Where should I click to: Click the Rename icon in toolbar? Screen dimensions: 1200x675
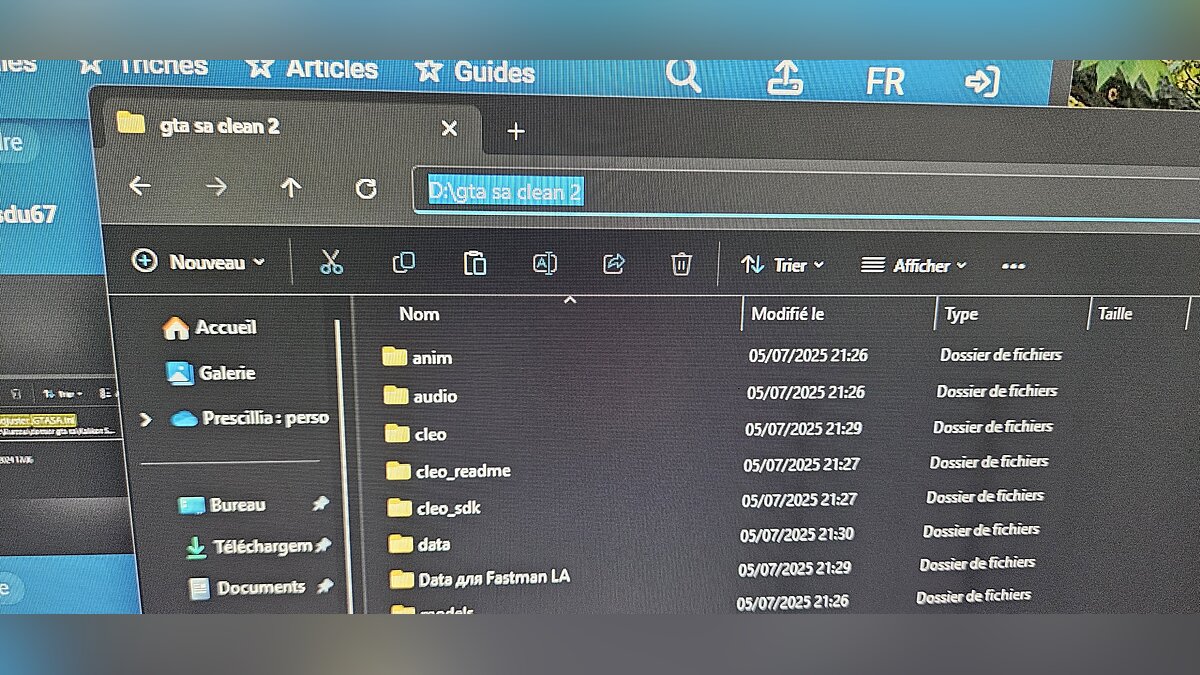tap(544, 264)
